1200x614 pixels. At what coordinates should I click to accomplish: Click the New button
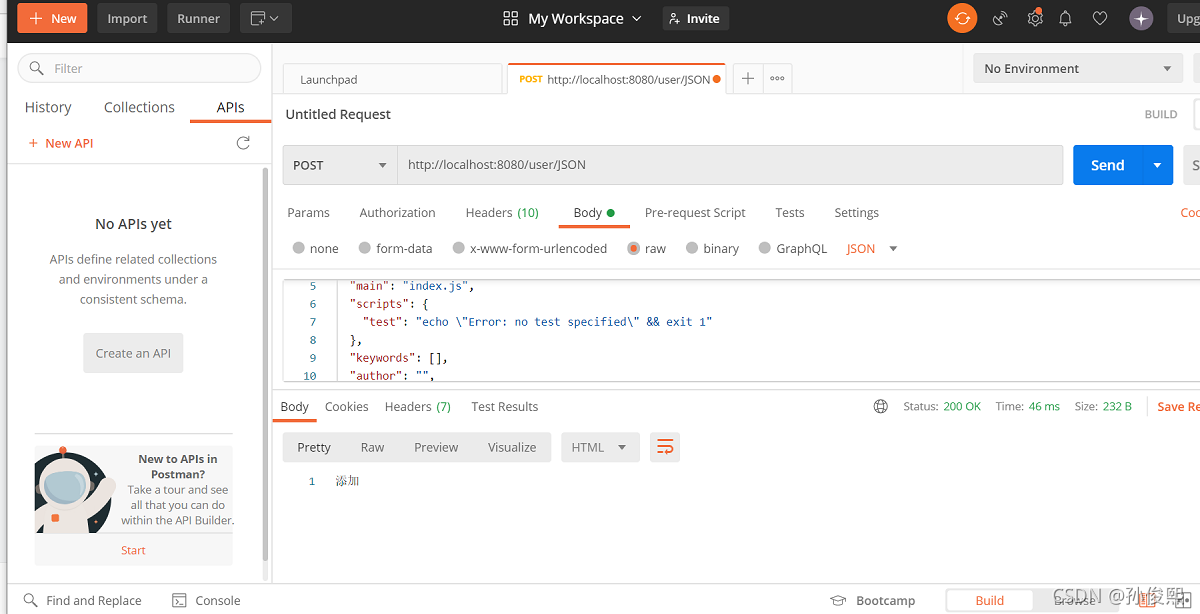click(53, 18)
